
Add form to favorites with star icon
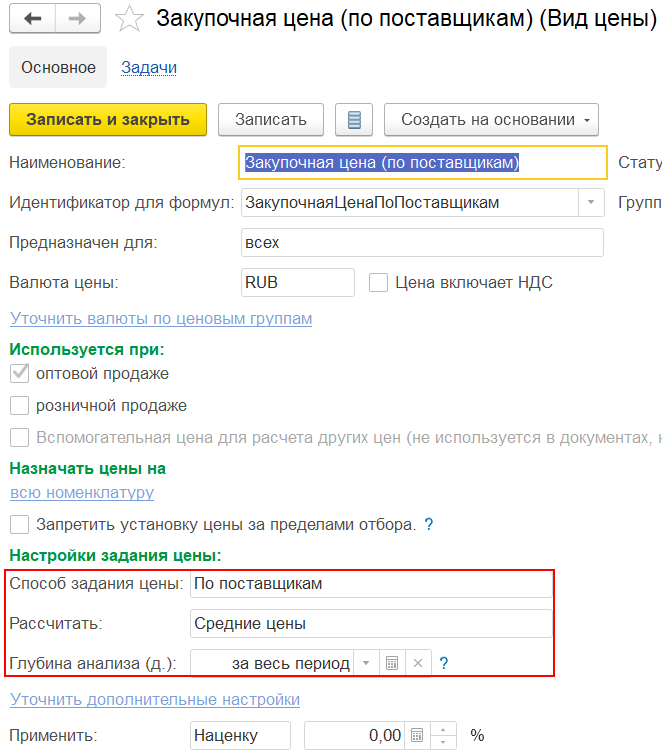(129, 20)
